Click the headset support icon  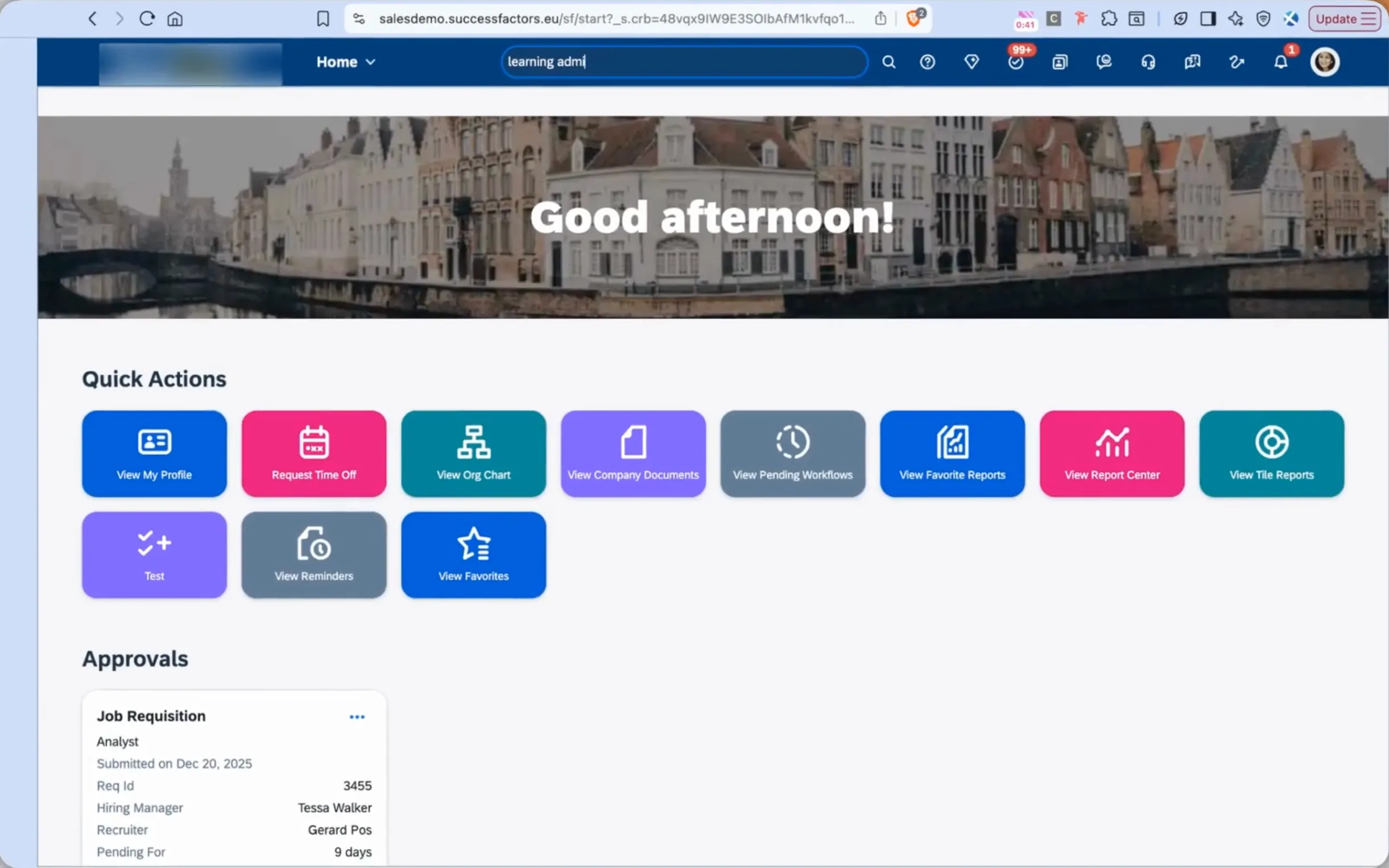pos(1148,62)
